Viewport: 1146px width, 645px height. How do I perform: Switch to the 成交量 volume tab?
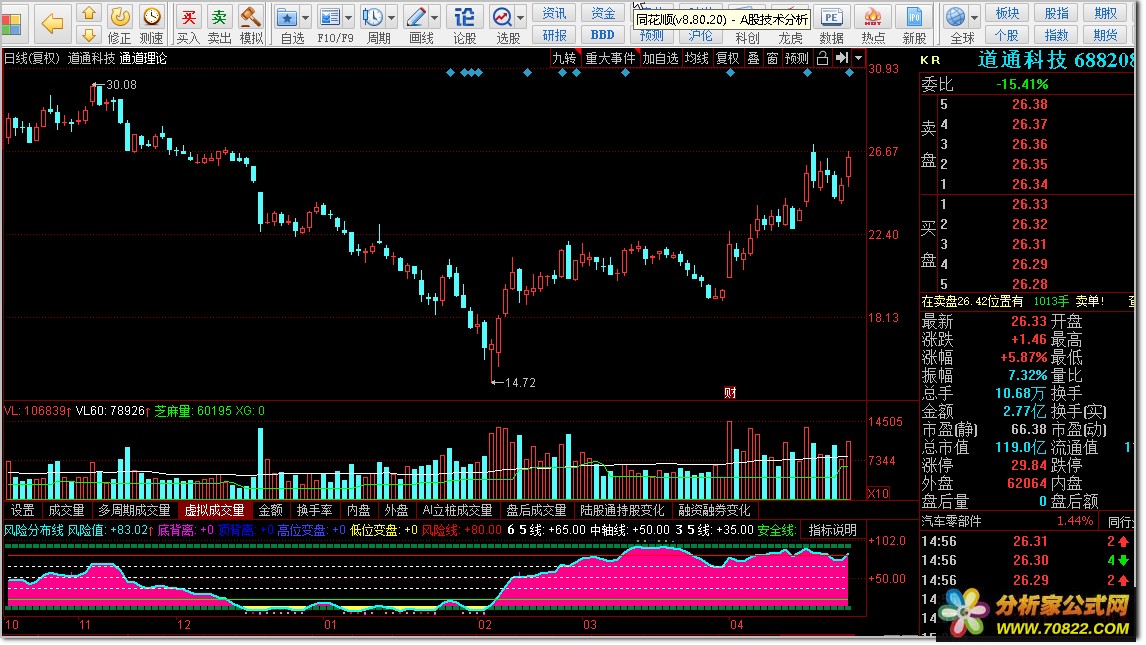tap(67, 511)
